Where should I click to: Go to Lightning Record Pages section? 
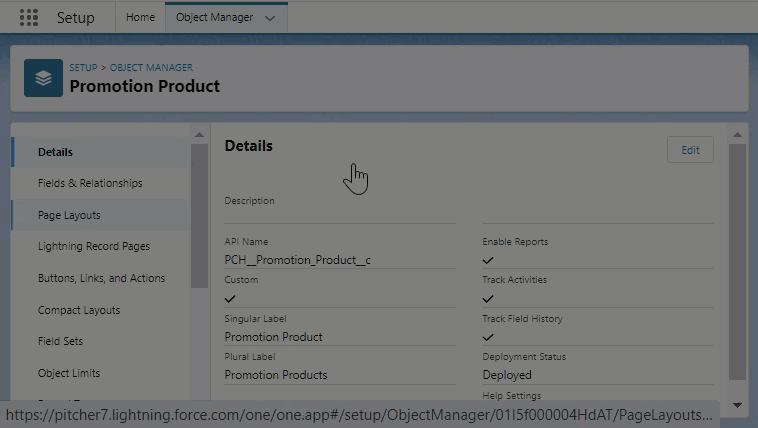(94, 246)
